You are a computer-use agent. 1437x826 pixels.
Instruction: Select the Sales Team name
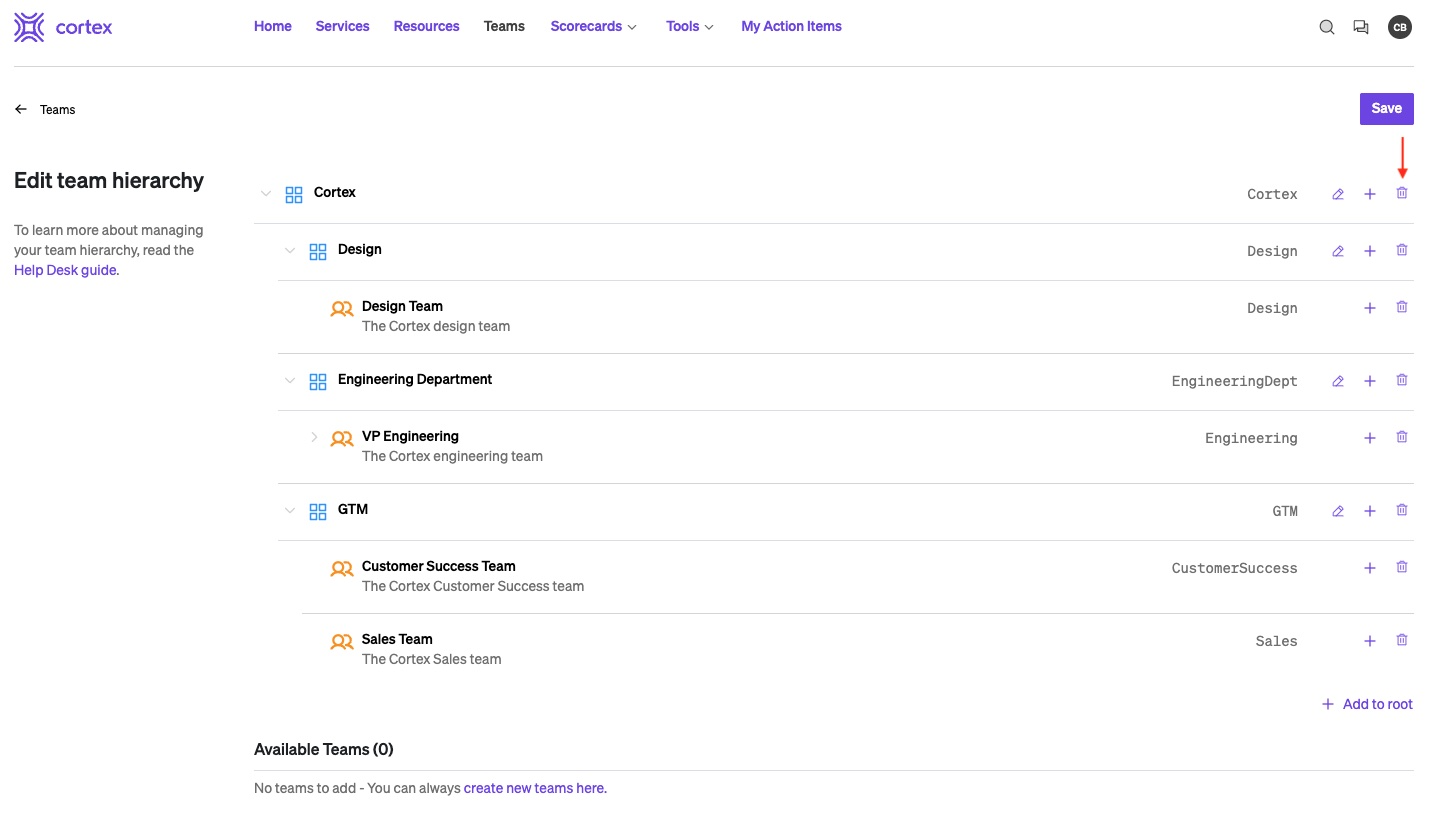click(397, 639)
